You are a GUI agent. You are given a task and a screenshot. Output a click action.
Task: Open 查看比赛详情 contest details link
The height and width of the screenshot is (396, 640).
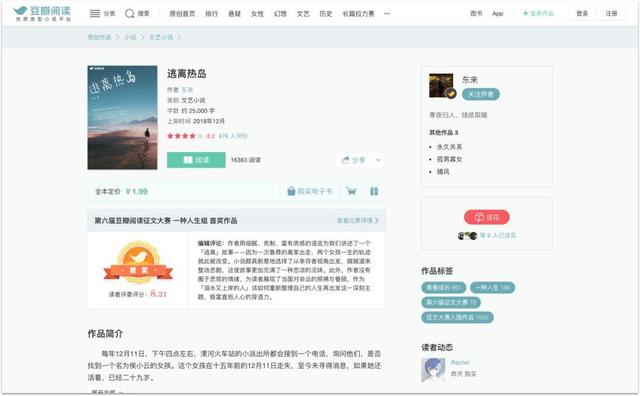(358, 220)
